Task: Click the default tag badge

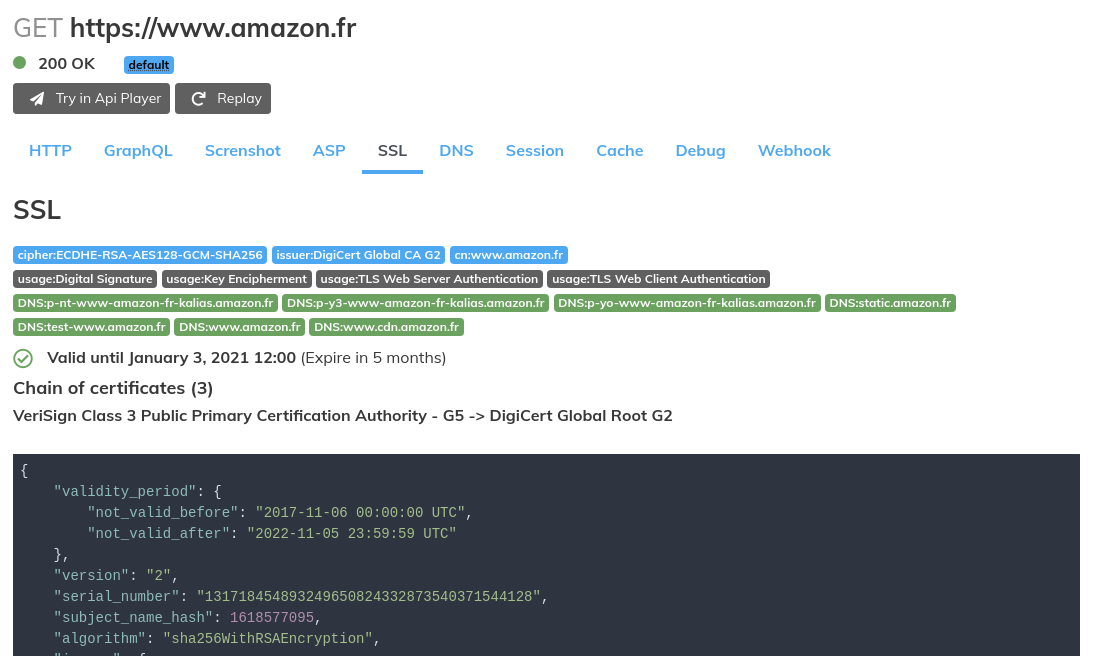Action: 149,65
